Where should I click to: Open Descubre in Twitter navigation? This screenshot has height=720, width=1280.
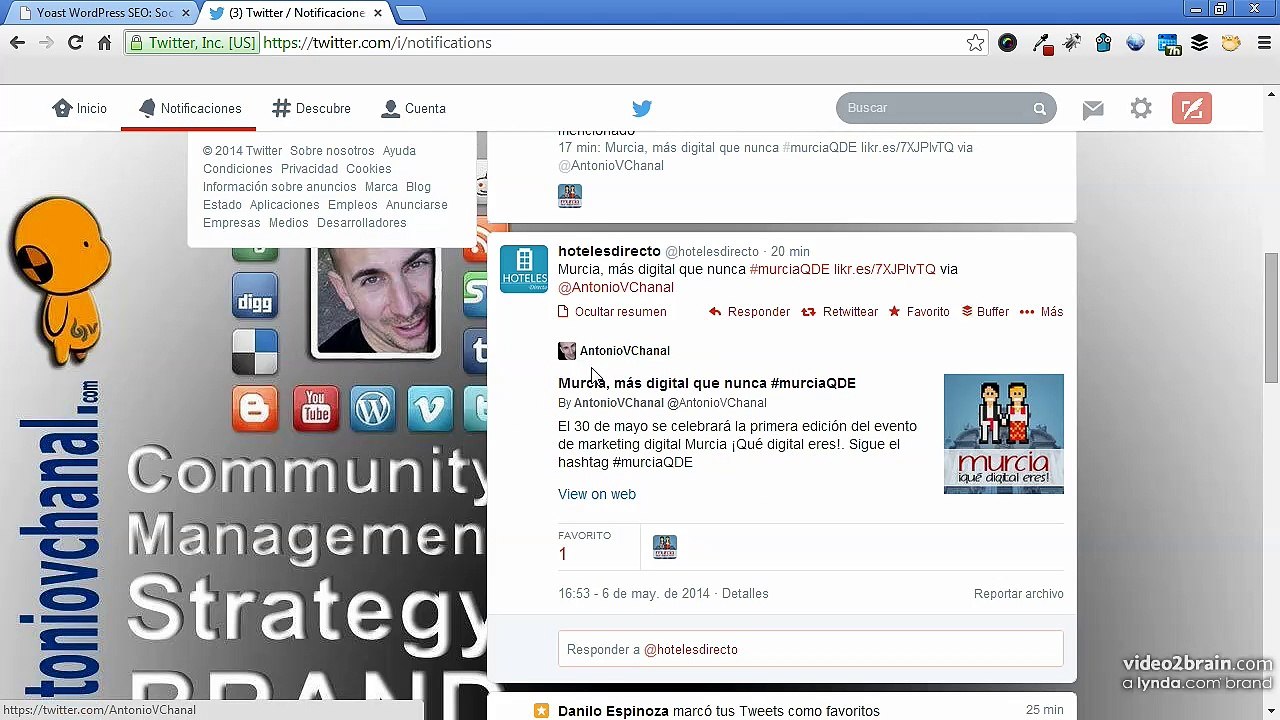(x=311, y=108)
